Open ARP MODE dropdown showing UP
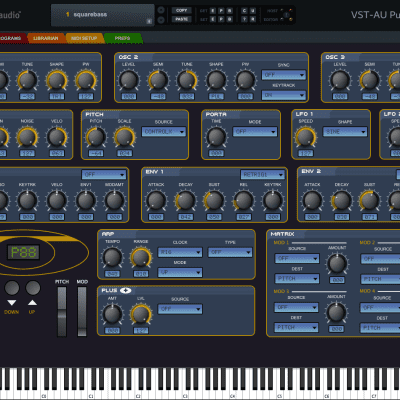Screen dimensions: 400x400 pos(180,272)
